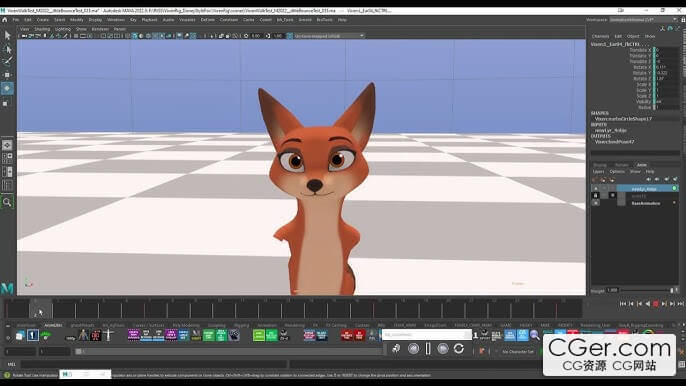Switch to the Anim layer tab
Image resolution: width=686 pixels, height=386 pixels.
[x=642, y=165]
